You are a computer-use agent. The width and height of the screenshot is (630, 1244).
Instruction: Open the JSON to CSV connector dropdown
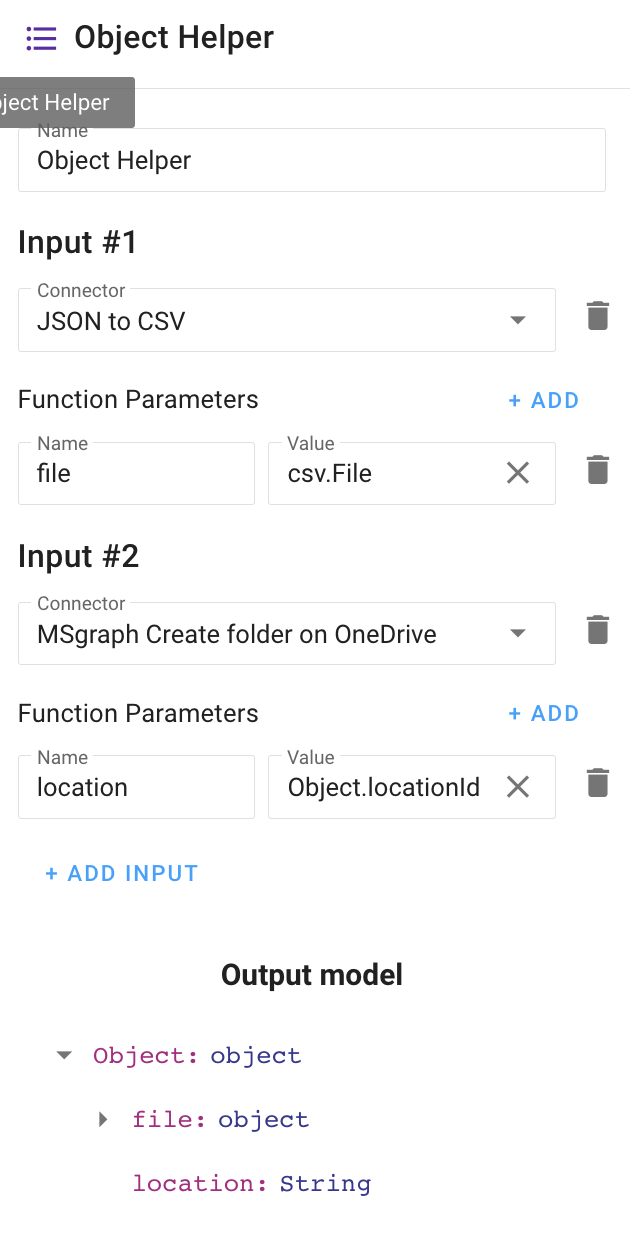click(x=517, y=321)
